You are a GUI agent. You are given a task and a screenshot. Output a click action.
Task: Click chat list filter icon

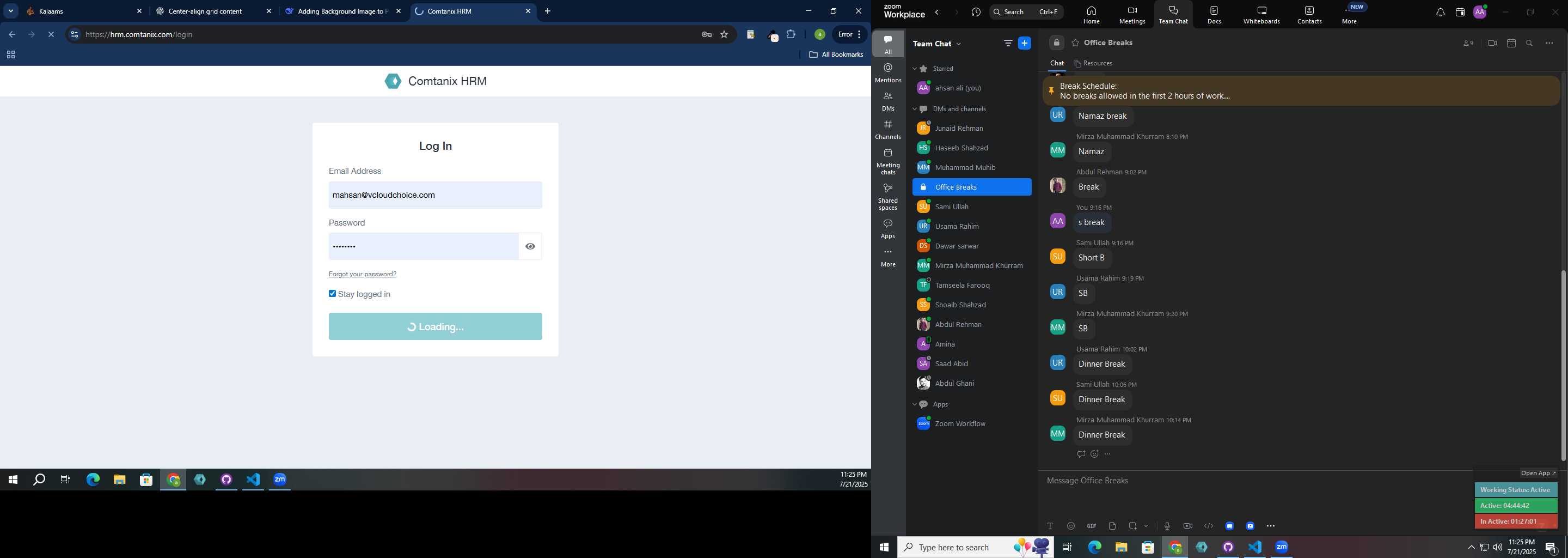coord(1008,43)
